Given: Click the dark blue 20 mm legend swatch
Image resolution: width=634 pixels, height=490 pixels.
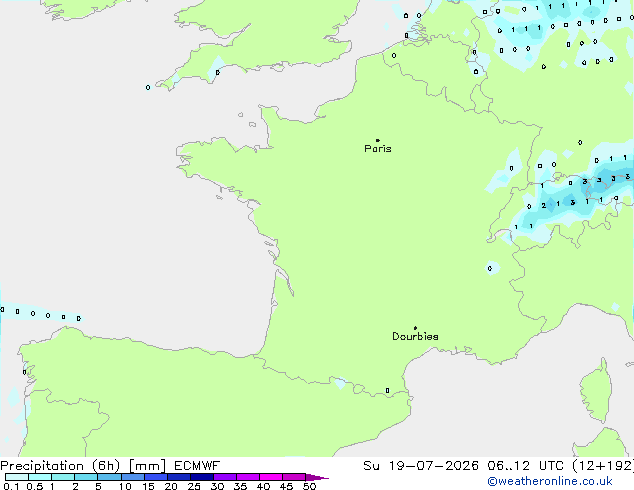Looking at the screenshot, I should click(179, 477).
